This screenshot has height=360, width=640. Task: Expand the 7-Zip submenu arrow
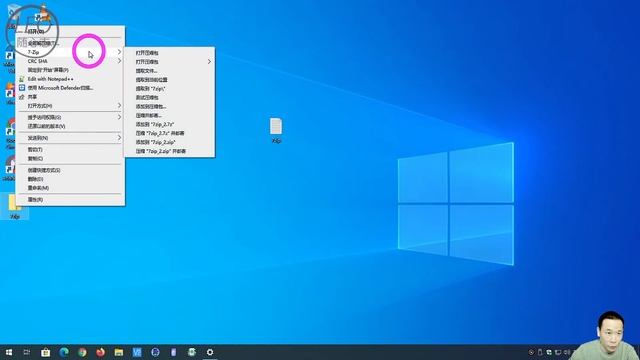[119, 52]
